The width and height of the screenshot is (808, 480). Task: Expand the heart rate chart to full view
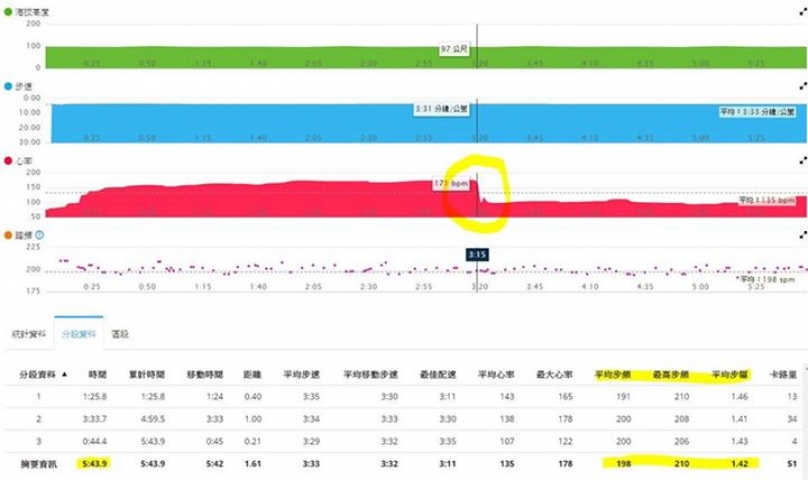803,160
